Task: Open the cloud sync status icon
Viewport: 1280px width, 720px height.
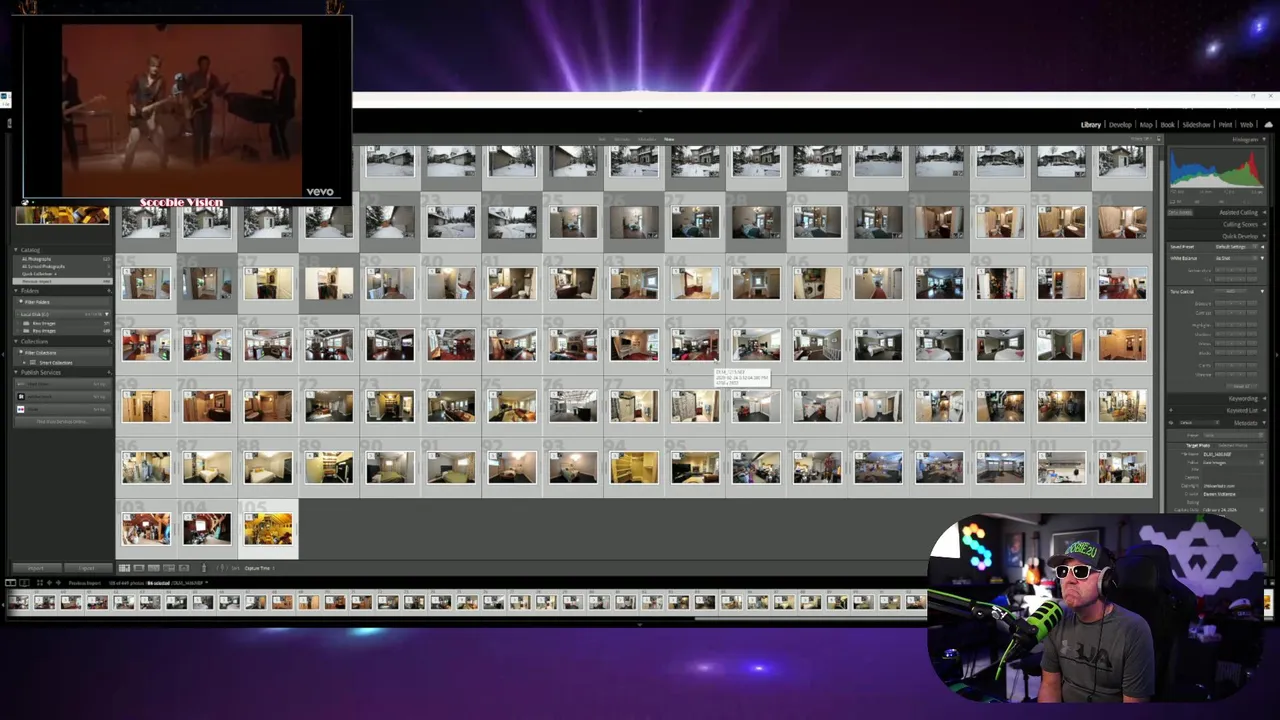Action: tap(1268, 125)
